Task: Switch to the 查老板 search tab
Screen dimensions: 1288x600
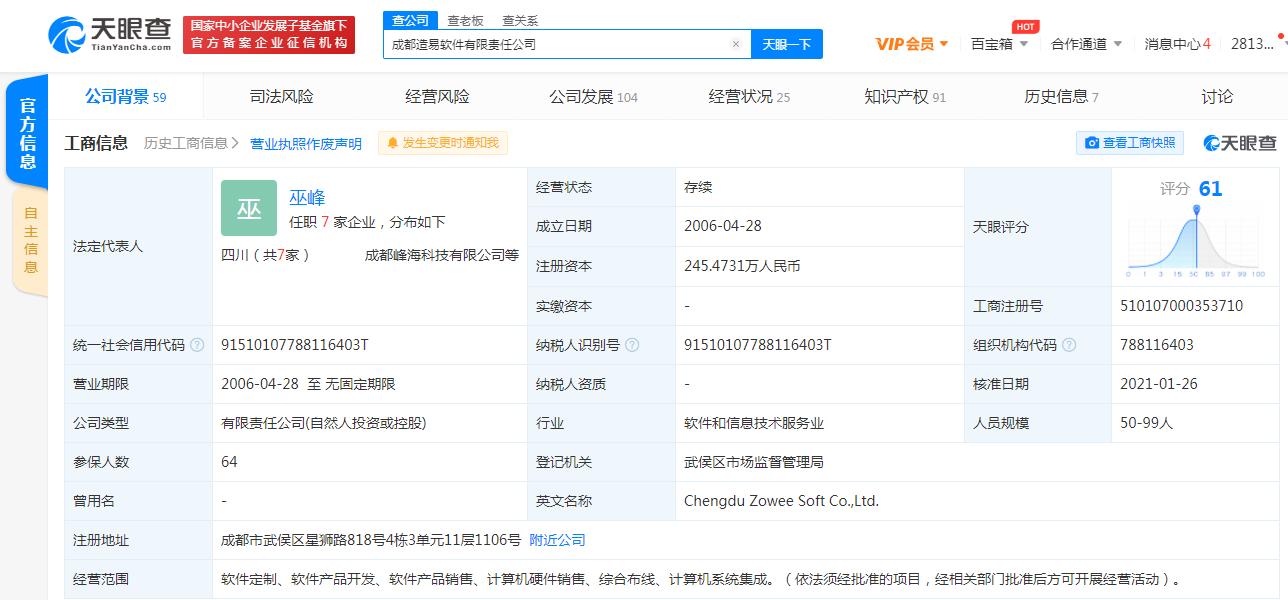Action: pos(466,20)
